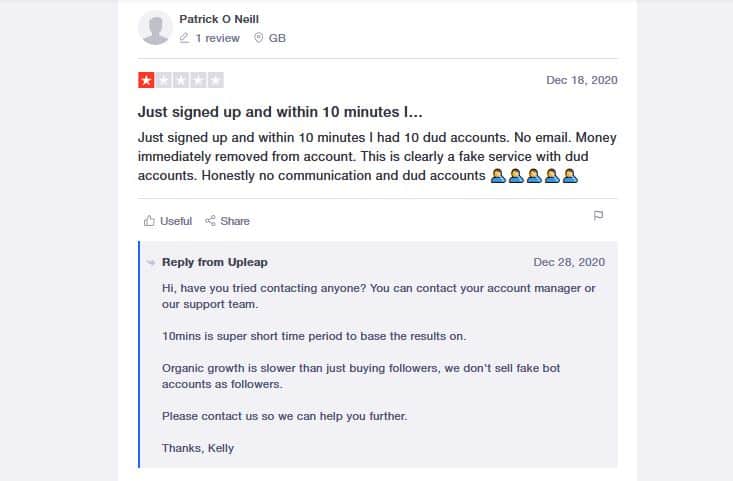Click the last face emoji in review

tap(570, 175)
